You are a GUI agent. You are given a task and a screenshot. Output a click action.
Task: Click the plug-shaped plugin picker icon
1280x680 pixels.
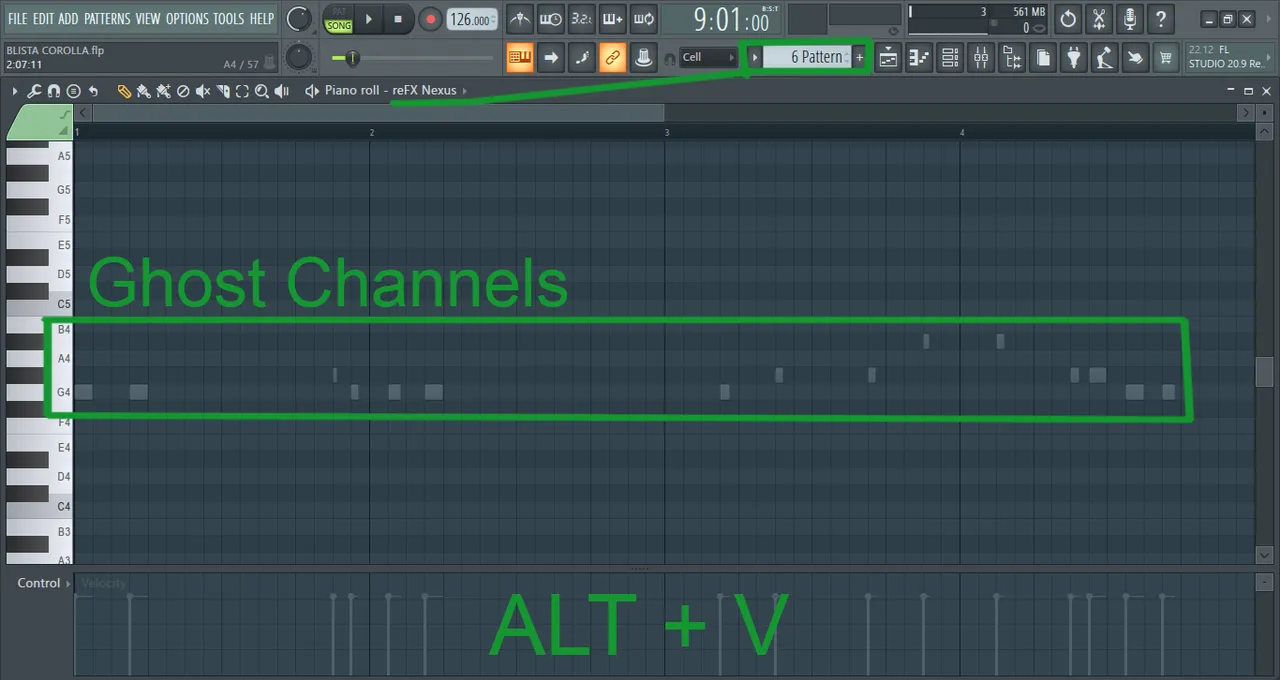coord(1074,58)
